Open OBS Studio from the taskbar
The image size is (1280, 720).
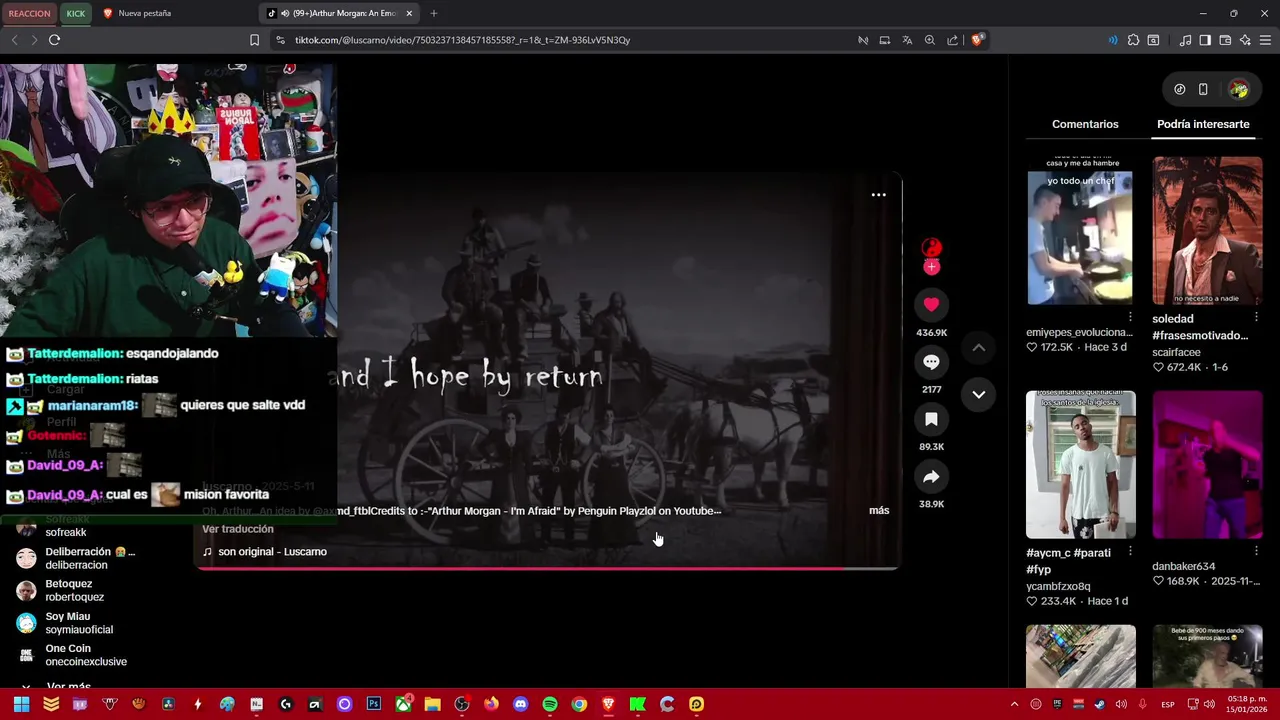(x=462, y=704)
